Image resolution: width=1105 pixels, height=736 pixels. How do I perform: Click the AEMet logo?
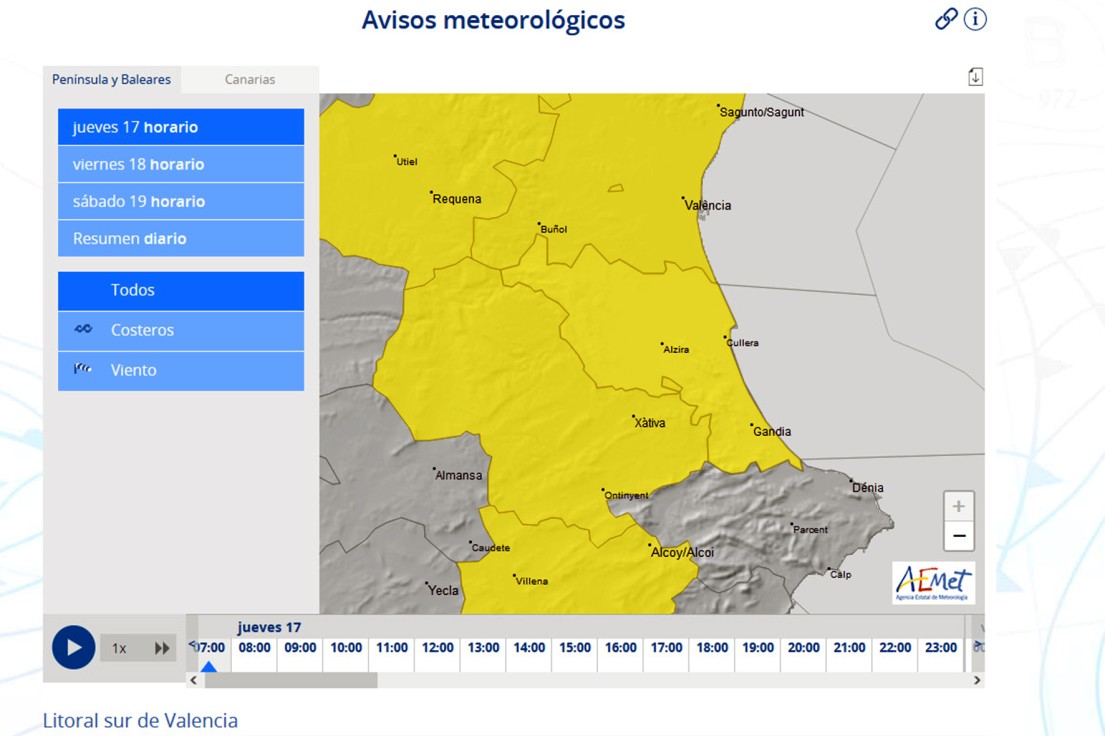tap(934, 583)
